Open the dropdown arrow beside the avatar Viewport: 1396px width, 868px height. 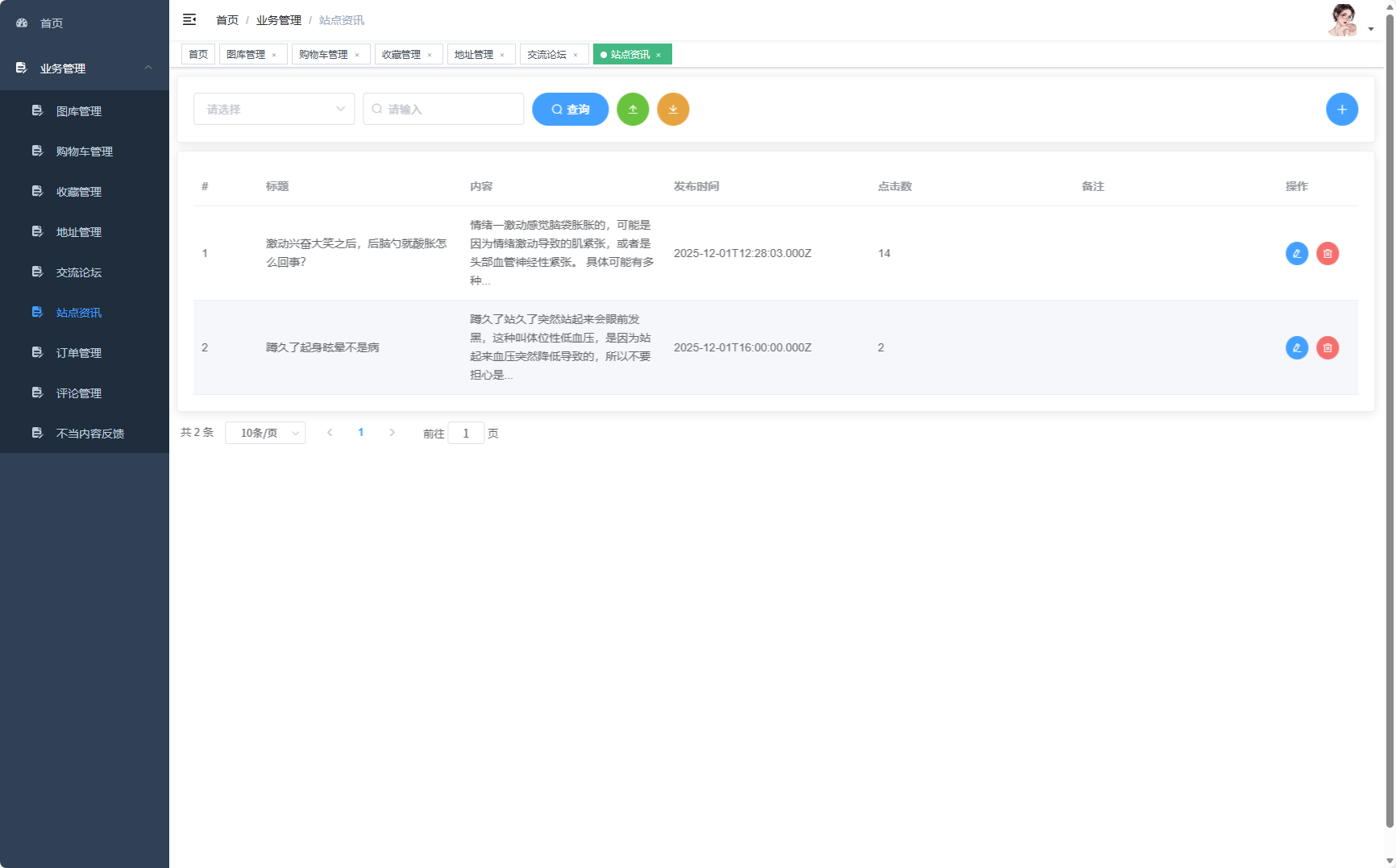tap(1370, 28)
